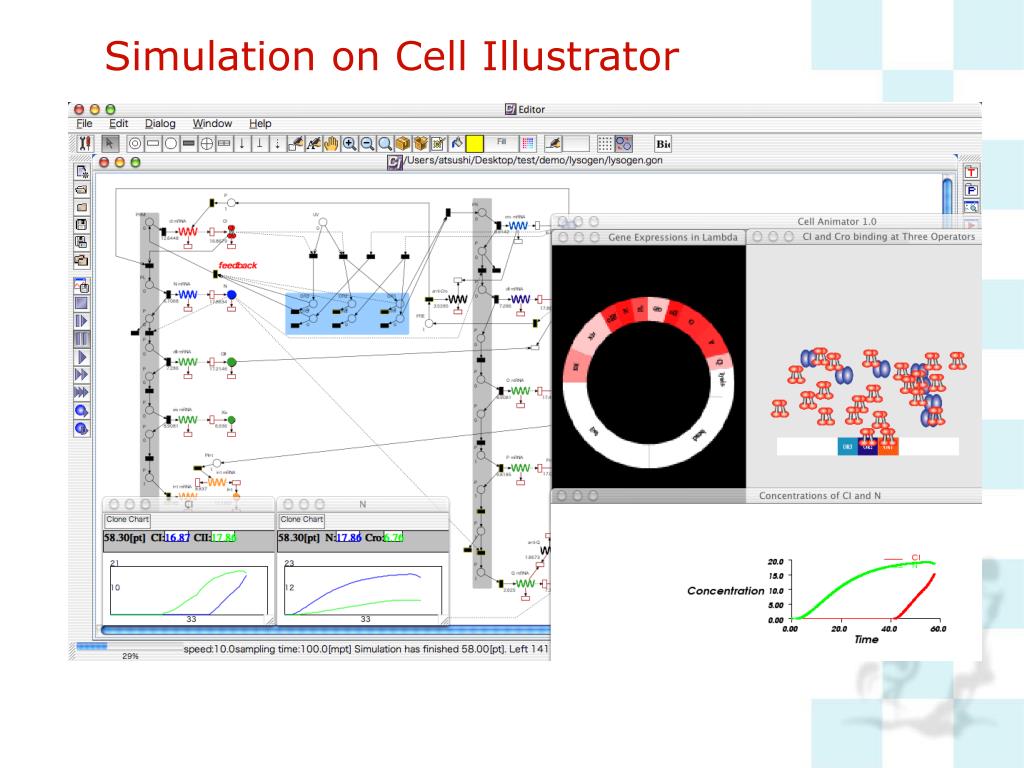Click the CII value 17.86 field
Screen dimensions: 1024x768
pyautogui.click(x=223, y=537)
